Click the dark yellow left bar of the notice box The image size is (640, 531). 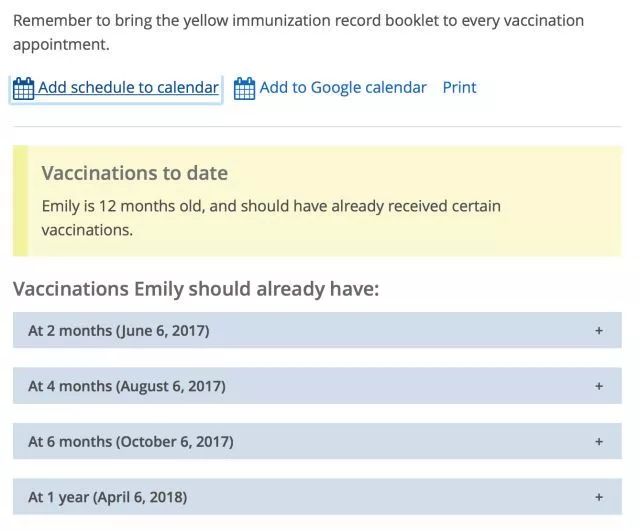(x=20, y=201)
